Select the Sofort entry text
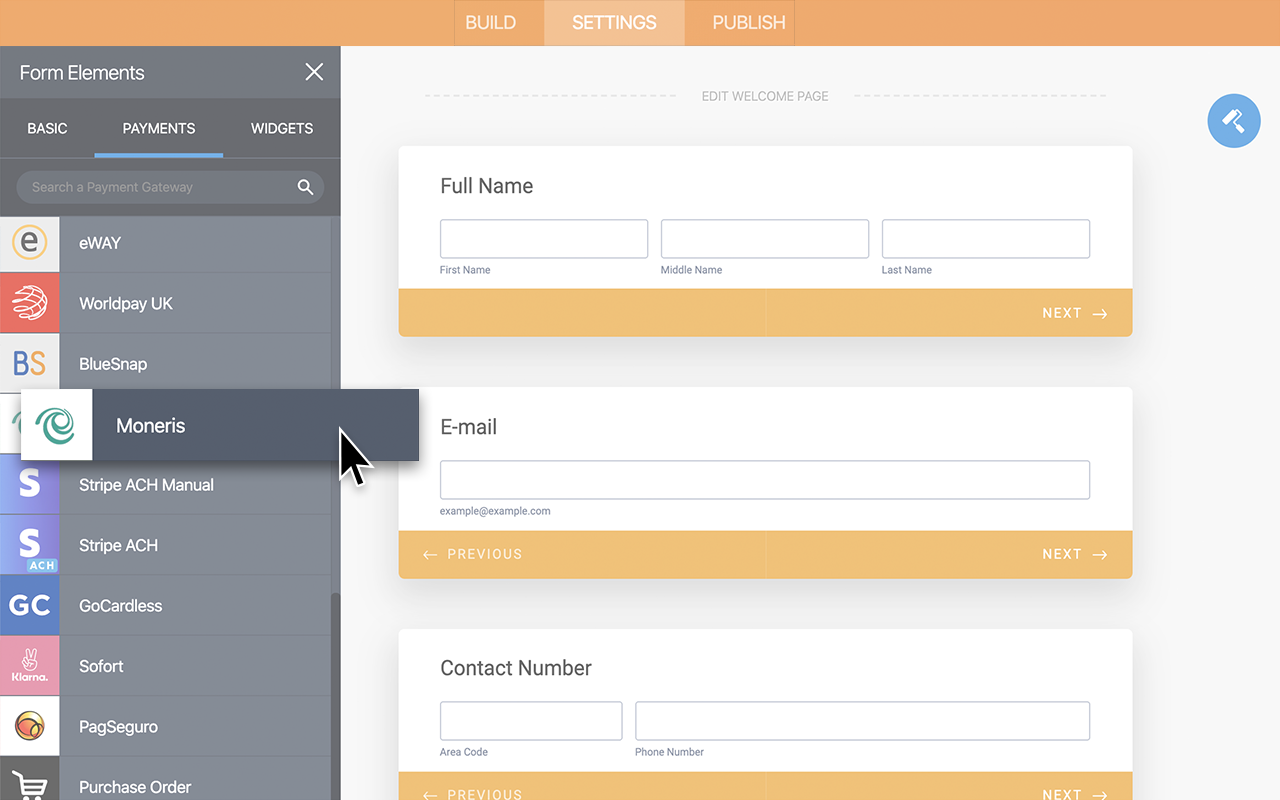Viewport: 1280px width, 800px height. [101, 666]
